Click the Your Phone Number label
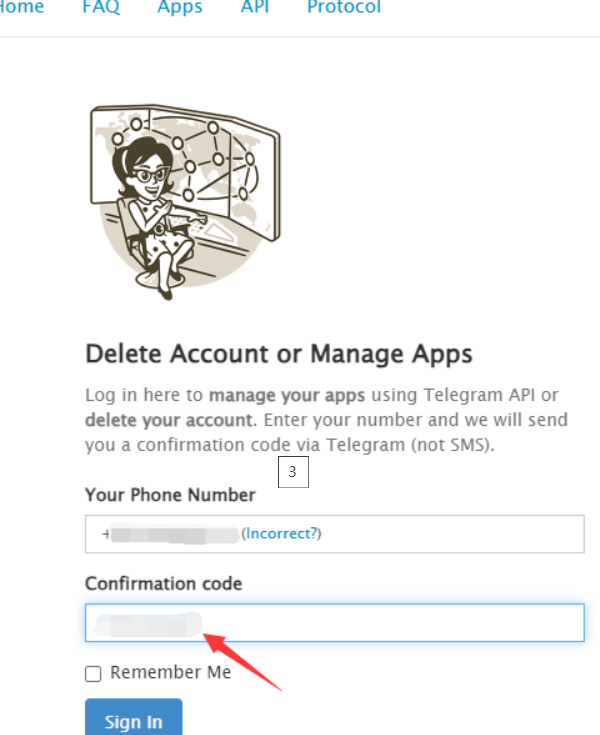The height and width of the screenshot is (735, 600). point(170,495)
